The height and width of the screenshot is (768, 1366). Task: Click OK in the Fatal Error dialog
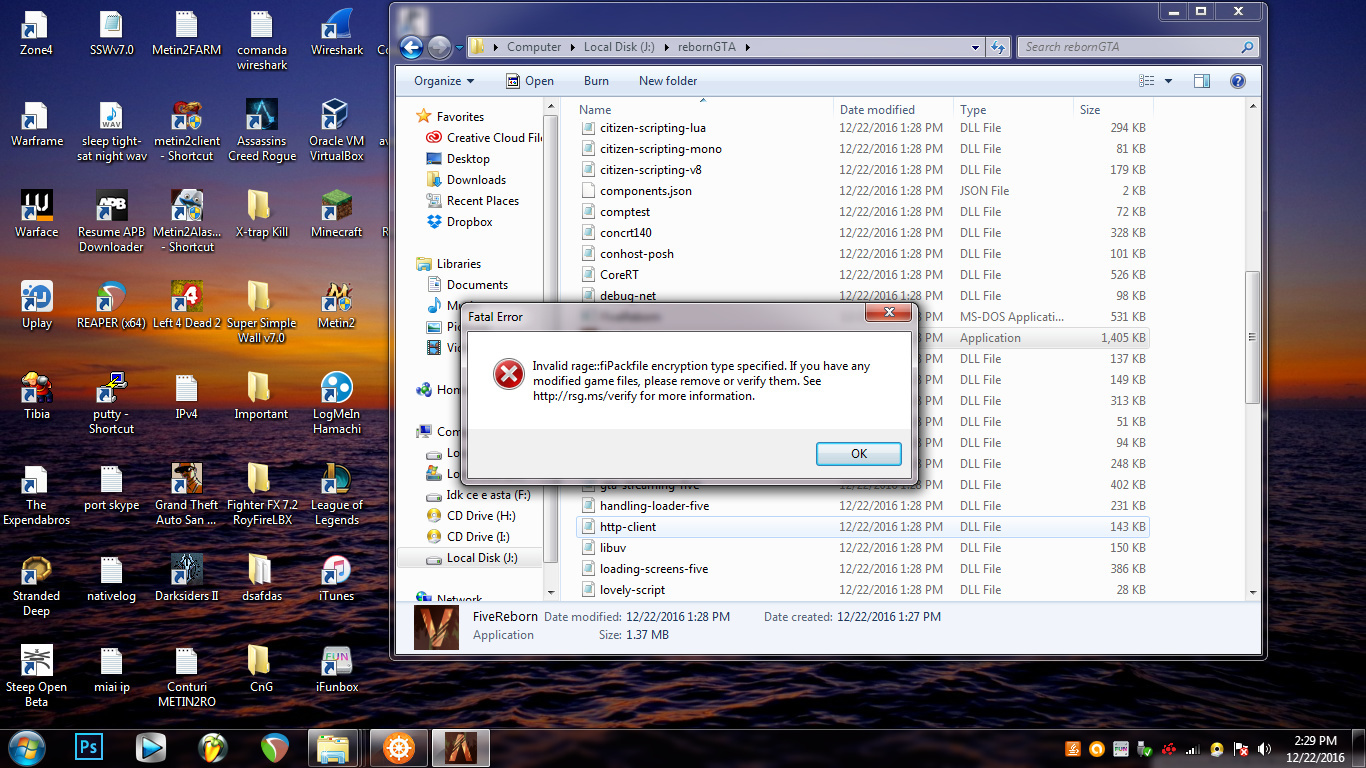pyautogui.click(x=859, y=453)
